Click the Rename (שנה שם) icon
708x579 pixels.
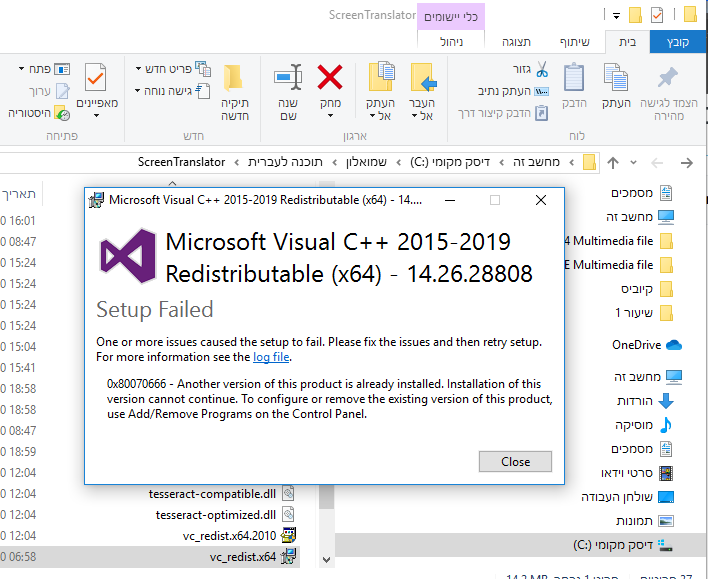point(288,77)
